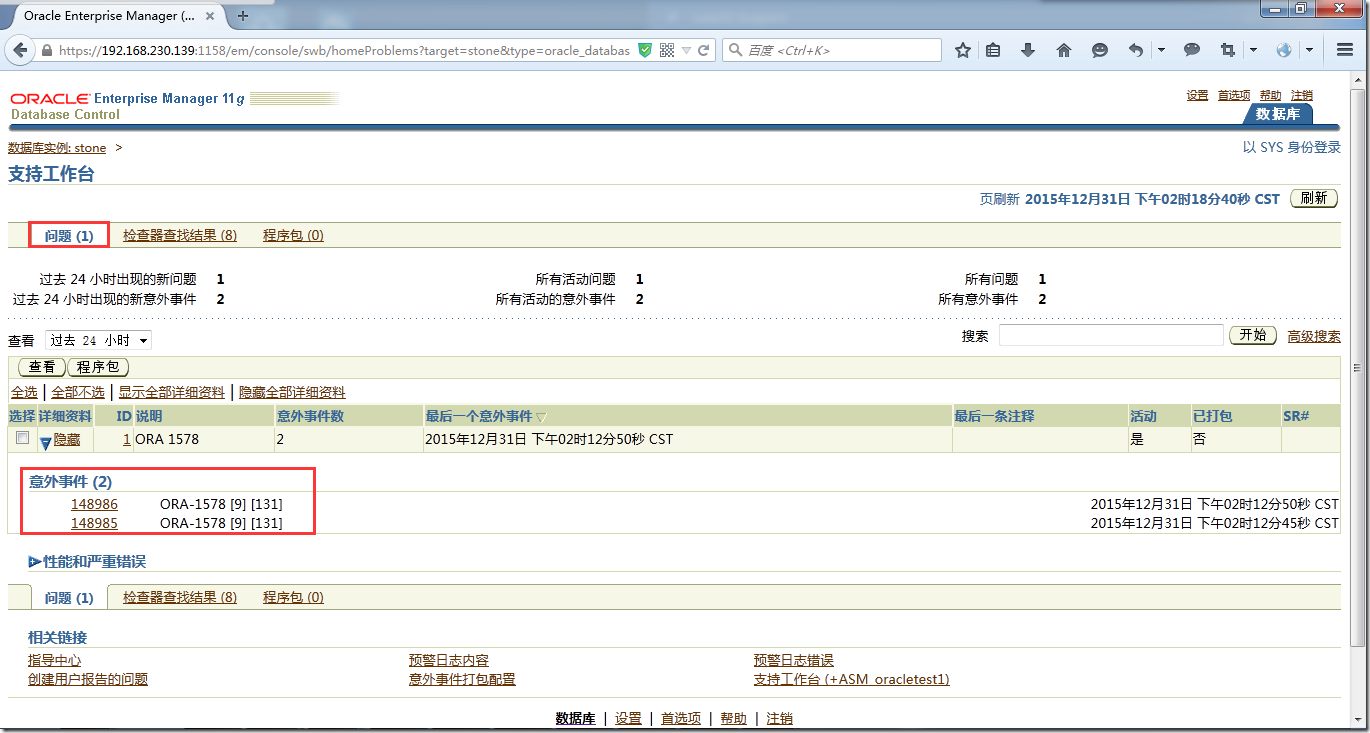Switch to top 程序包 (0) tab

tap(293, 236)
